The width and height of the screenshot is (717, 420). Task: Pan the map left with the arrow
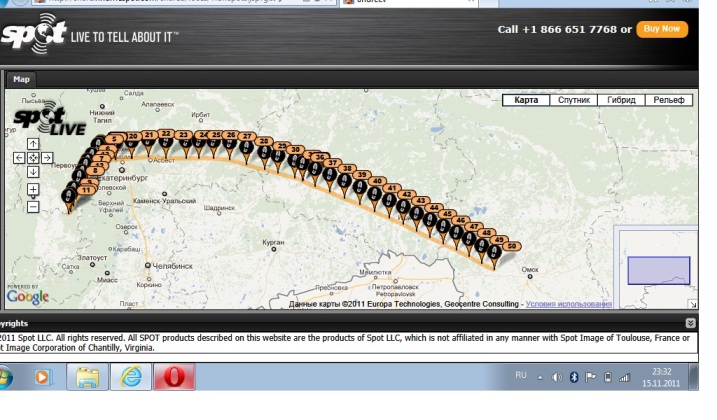pos(19,158)
